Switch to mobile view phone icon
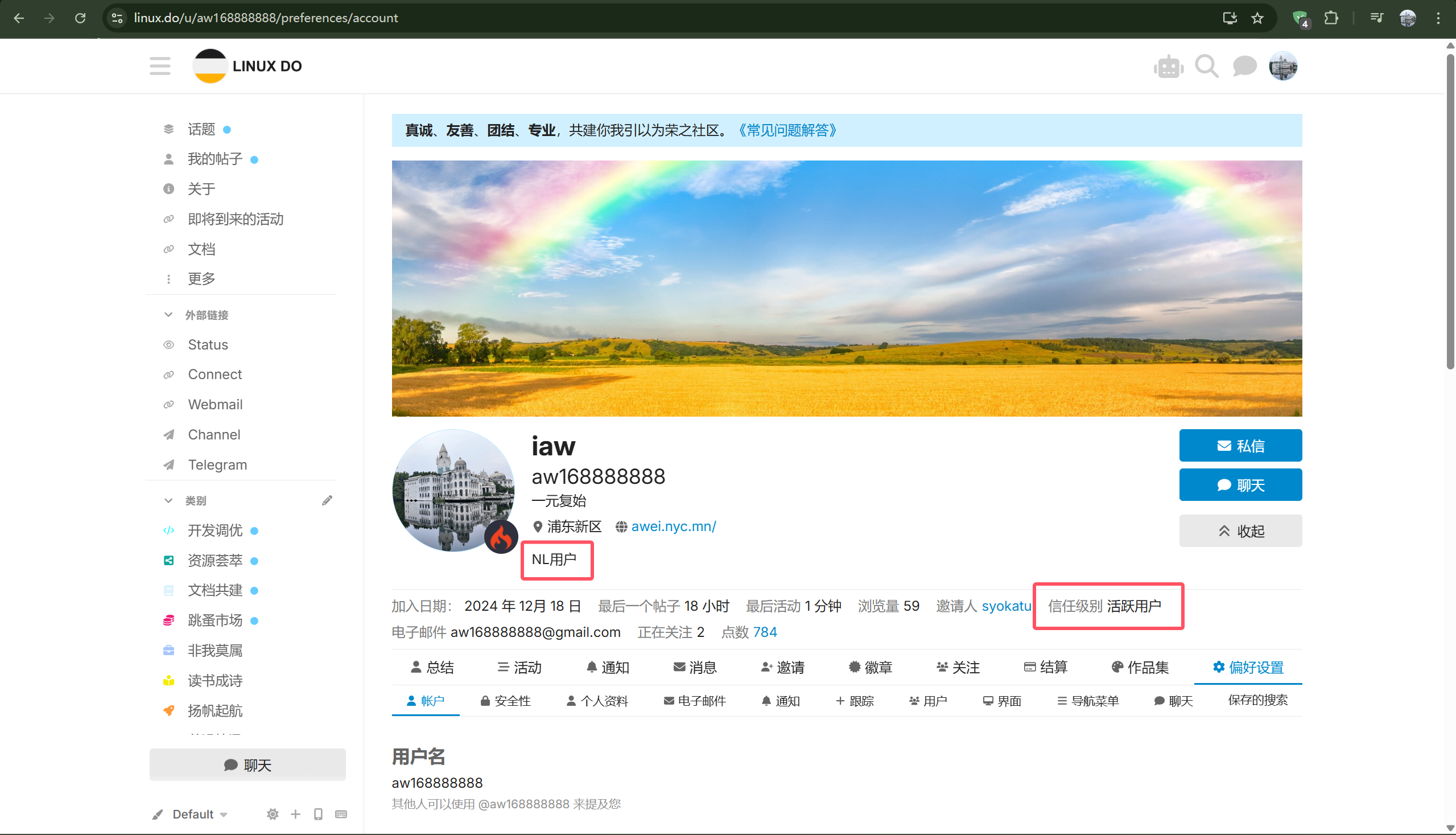 tap(318, 814)
